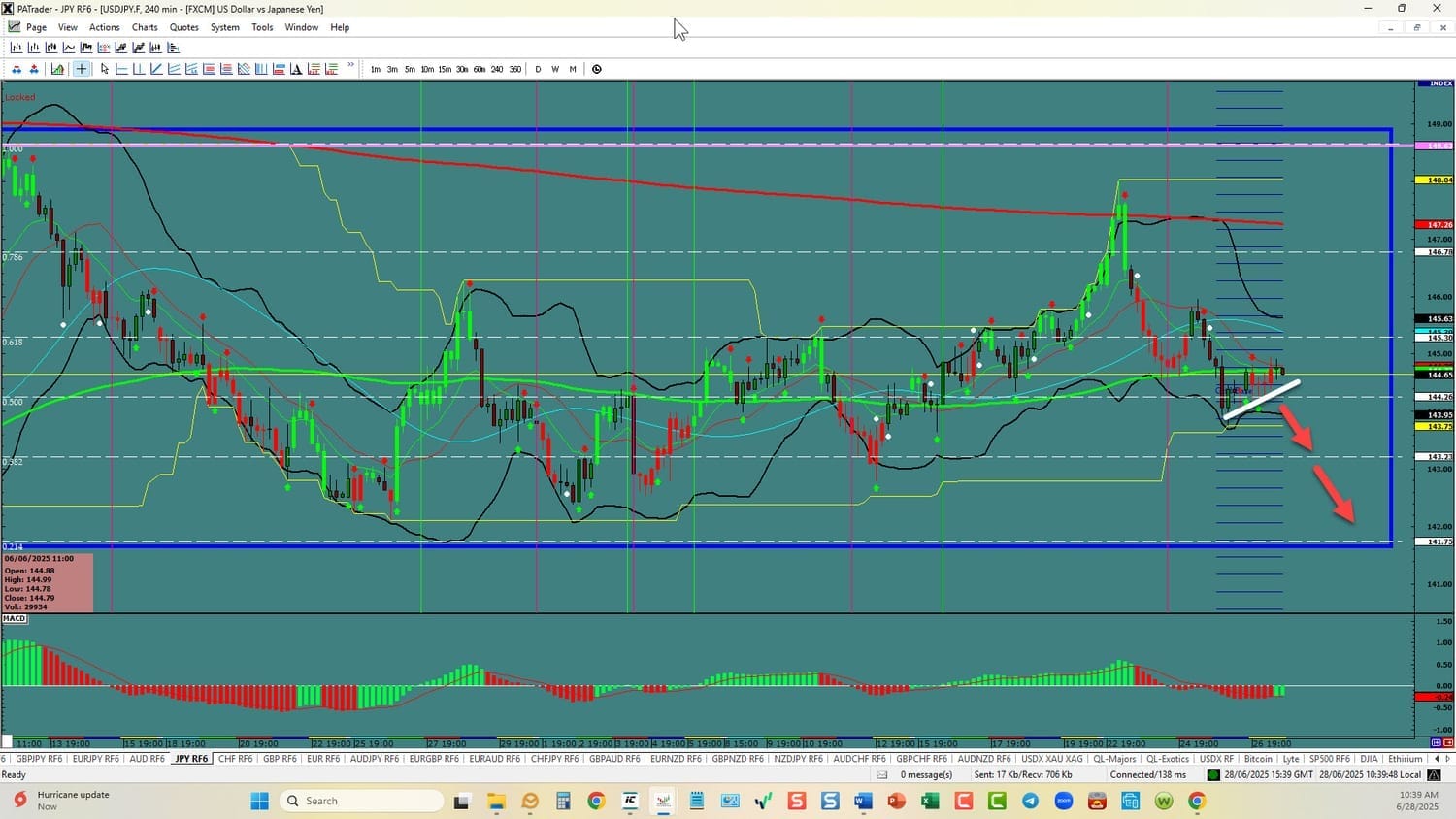This screenshot has width=1456, height=819.
Task: Select the diagonal hatched channel tool
Action: [x=244, y=69]
